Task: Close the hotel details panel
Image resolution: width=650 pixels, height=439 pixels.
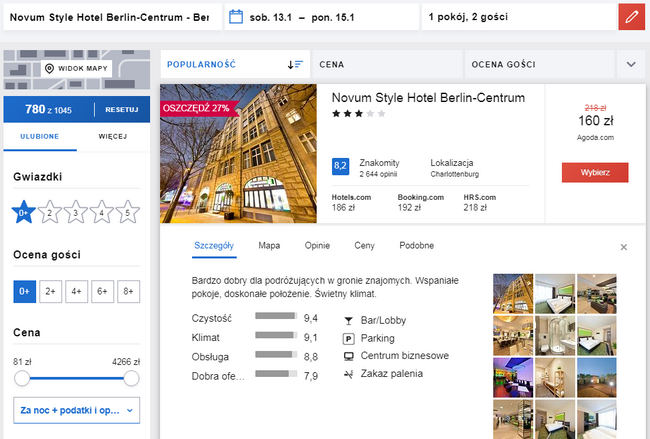Action: pos(623,247)
